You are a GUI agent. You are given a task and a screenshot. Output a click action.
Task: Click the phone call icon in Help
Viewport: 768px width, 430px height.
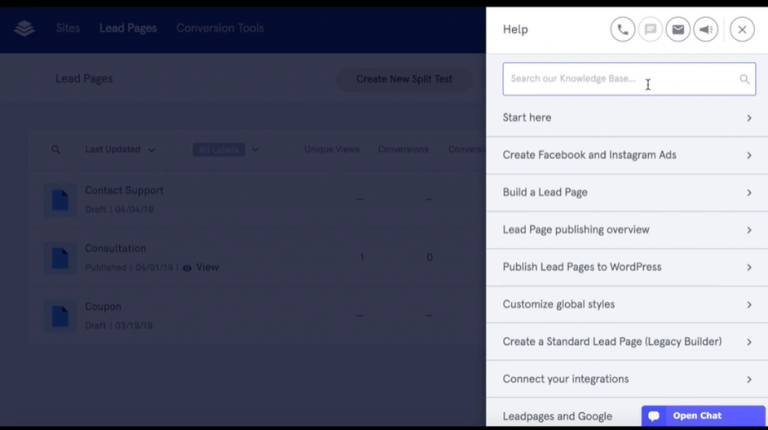click(x=623, y=29)
